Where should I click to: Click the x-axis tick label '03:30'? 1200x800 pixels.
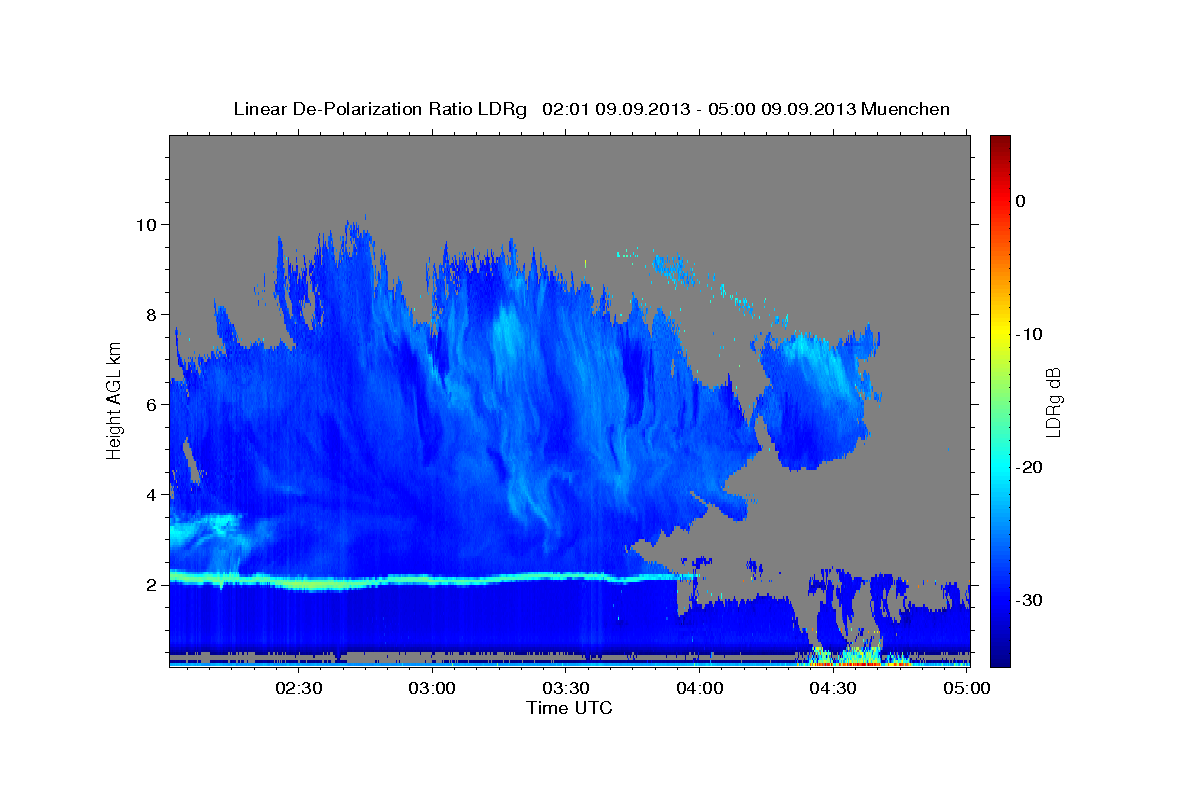tap(566, 688)
